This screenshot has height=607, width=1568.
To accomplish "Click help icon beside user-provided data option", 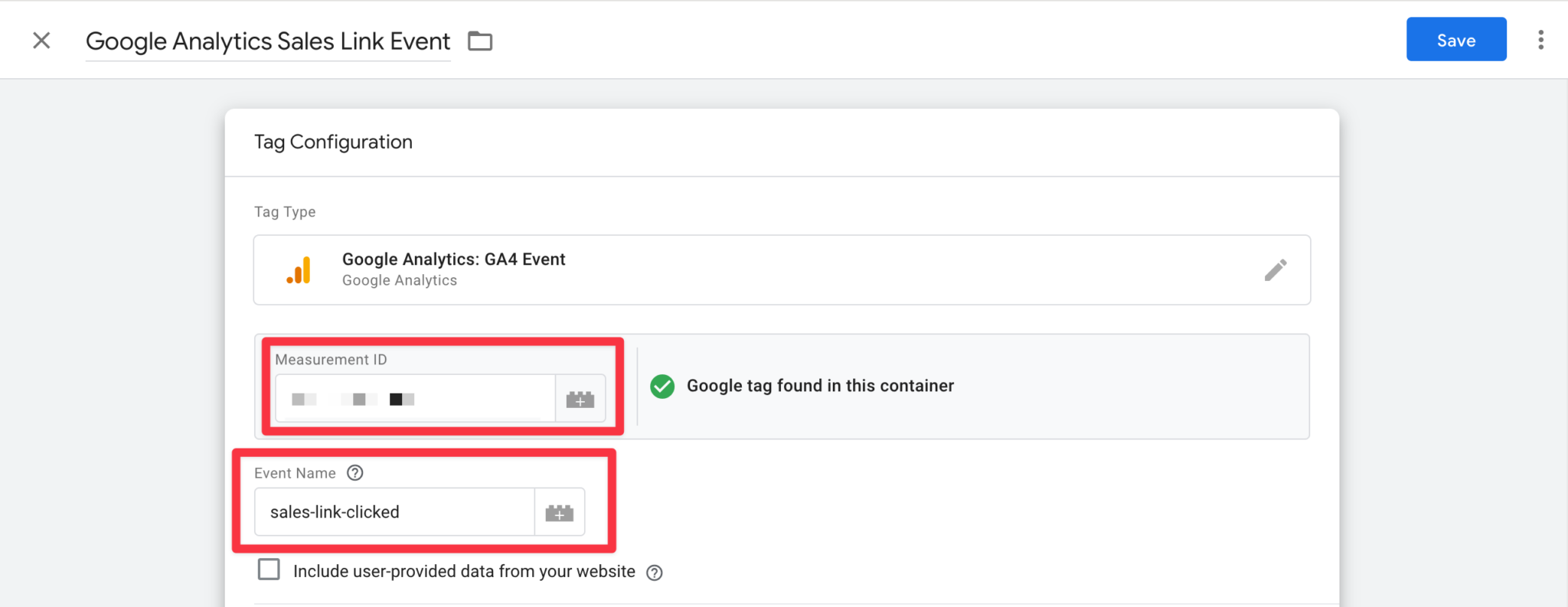I will [655, 573].
